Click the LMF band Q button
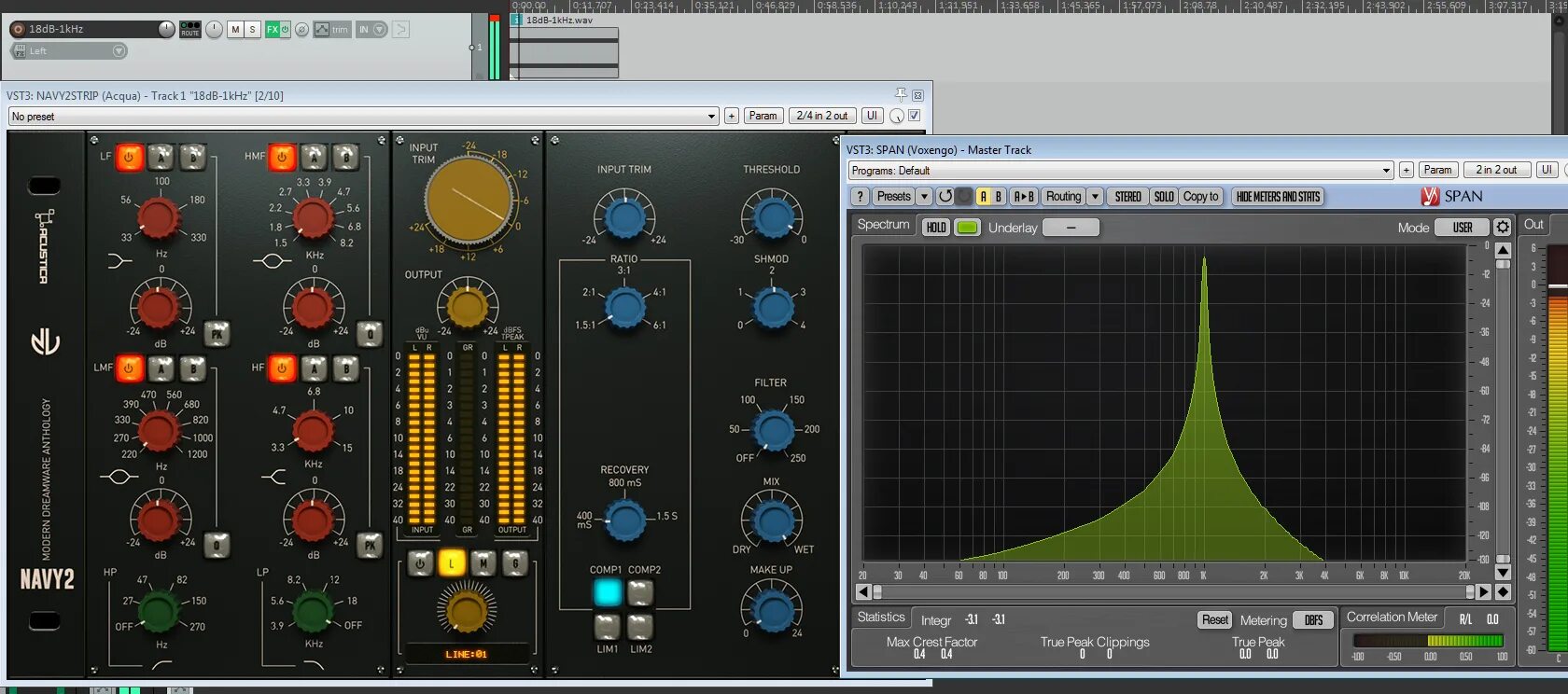The width and height of the screenshot is (1568, 694). (x=217, y=545)
